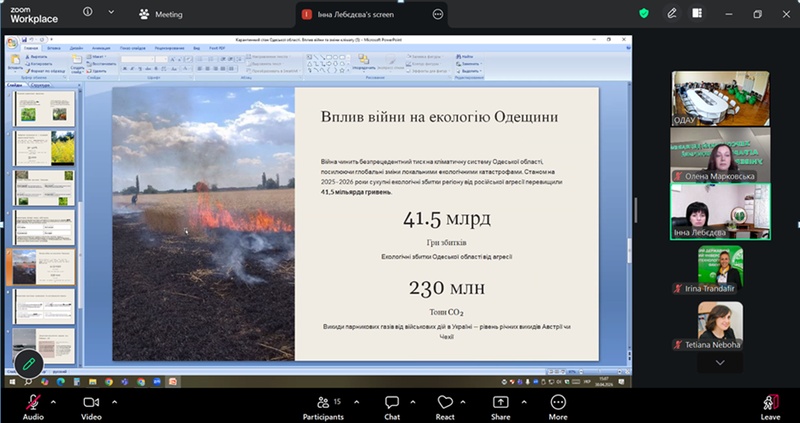Expand video options arrow next to Video
Image resolution: width=800 pixels, height=423 pixels.
(114, 402)
